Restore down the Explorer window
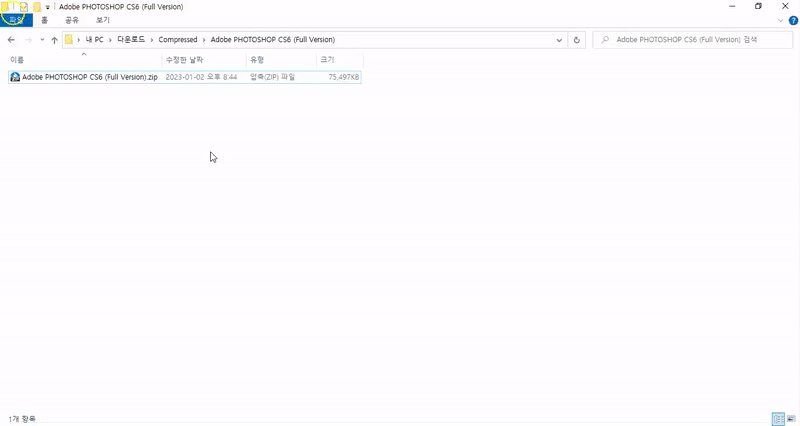 pos(758,7)
